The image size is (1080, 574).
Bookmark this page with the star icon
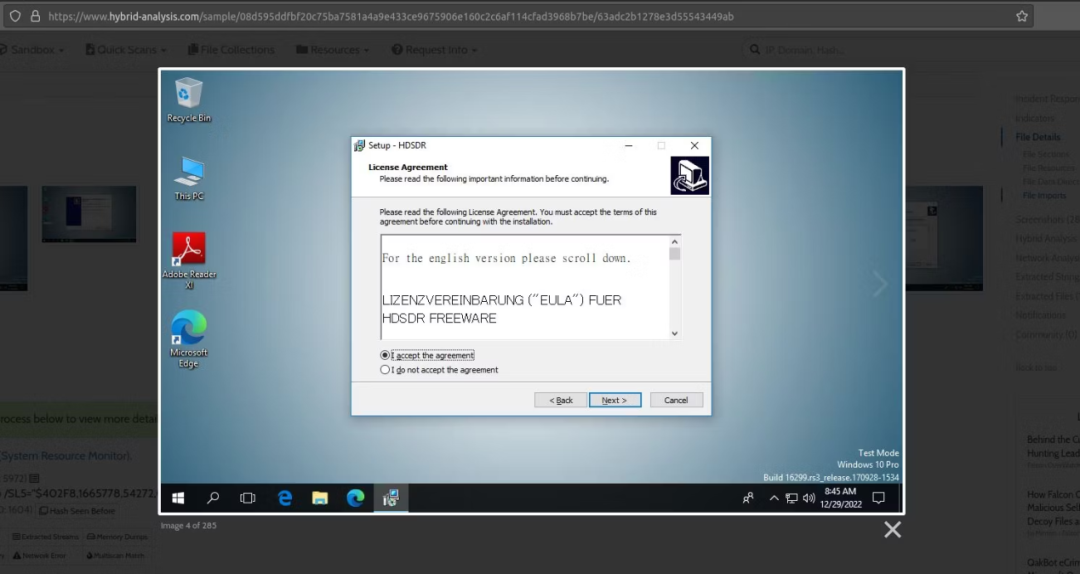tap(1021, 16)
